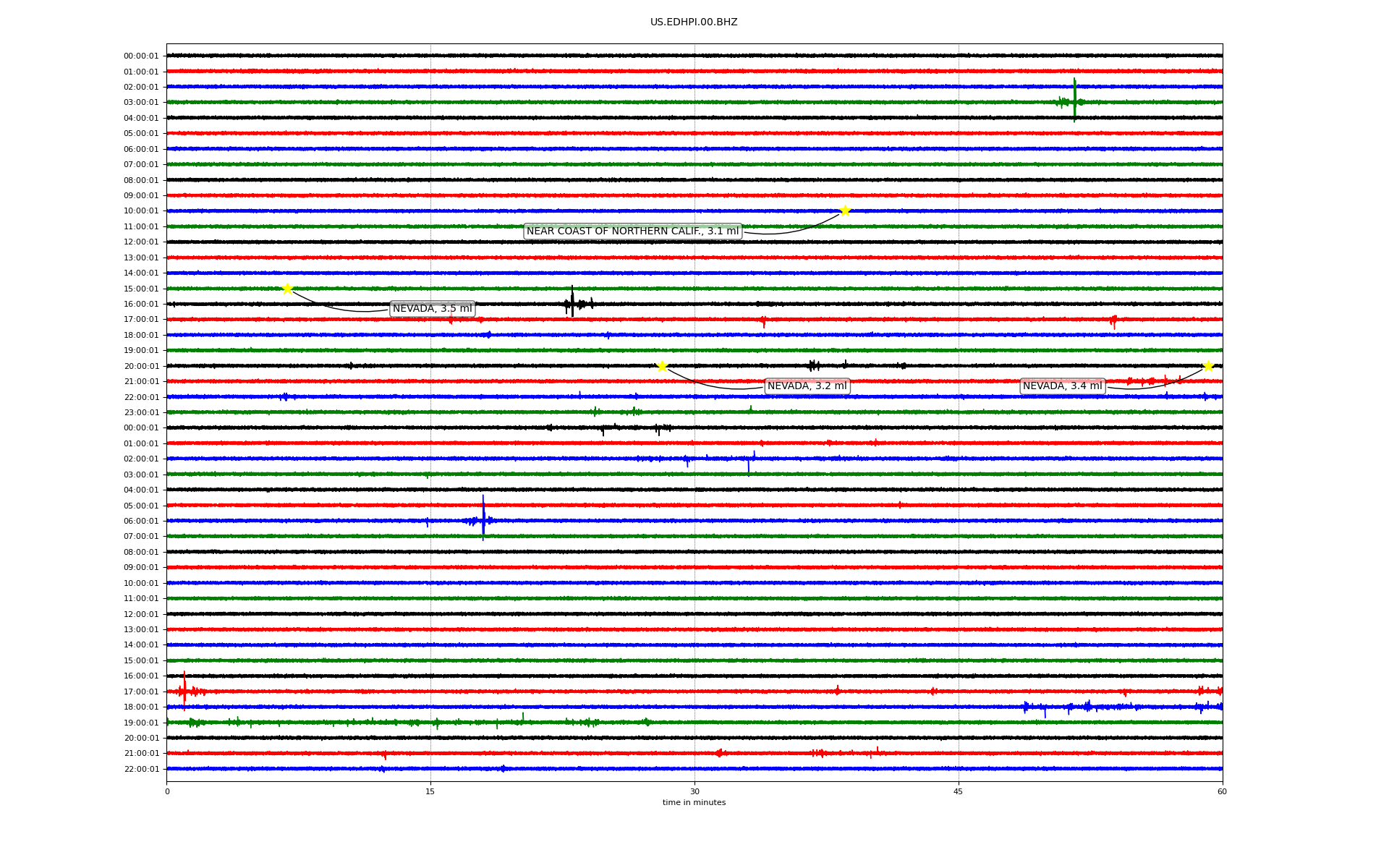Click the US.EDHPI.00.BHZ plot title
The width and height of the screenshot is (1389, 868).
click(694, 22)
